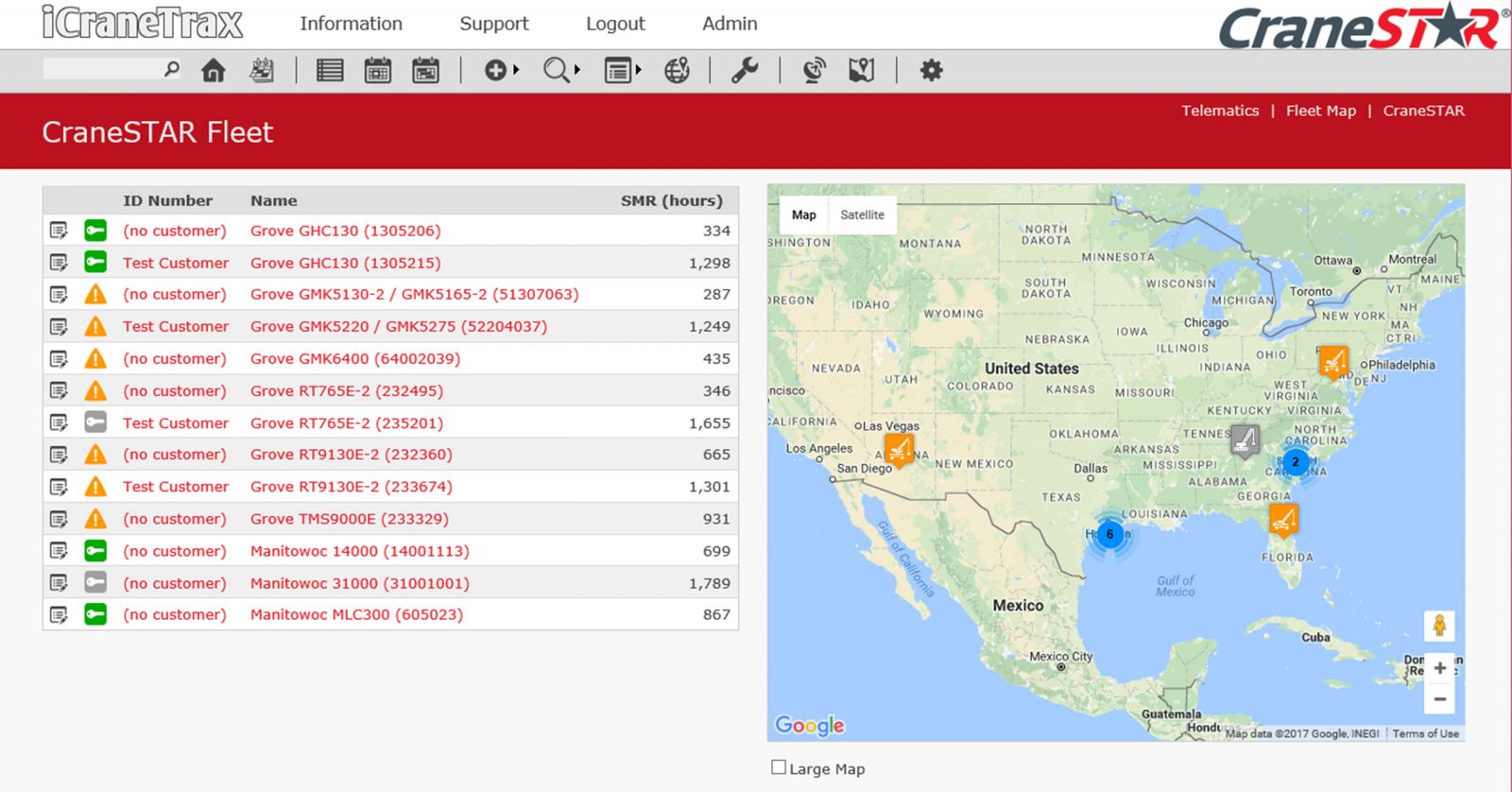Click warning icon for Grove TMS9000E (233329)

(95, 518)
